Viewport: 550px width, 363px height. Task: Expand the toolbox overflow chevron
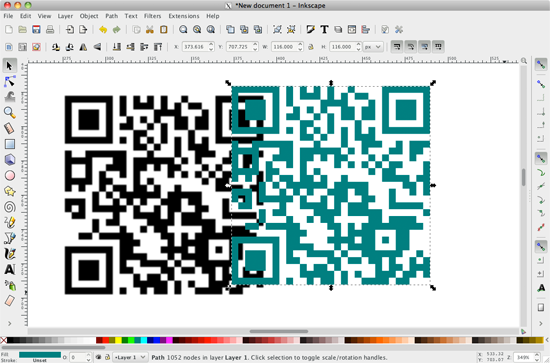[9, 323]
